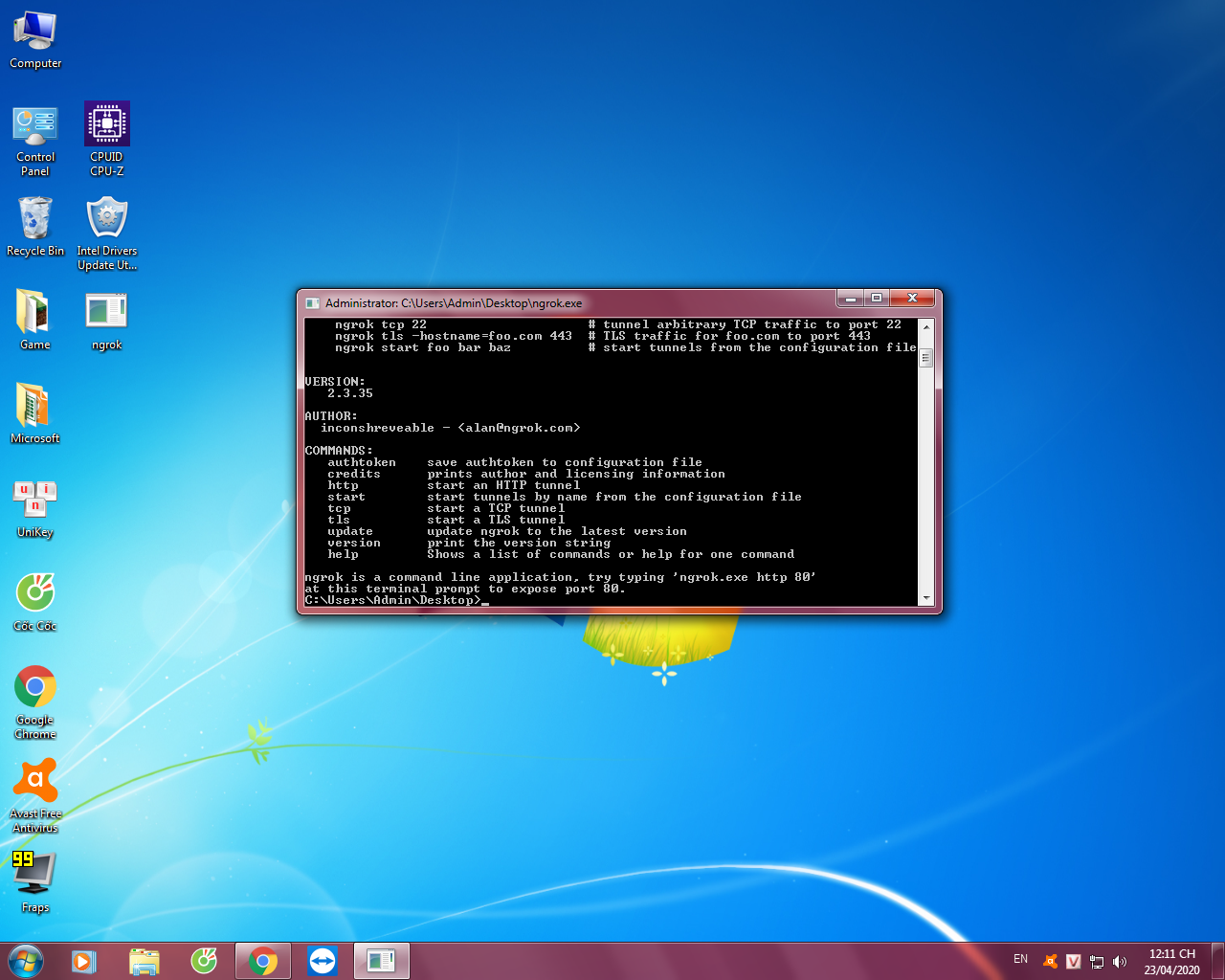Image resolution: width=1225 pixels, height=980 pixels.
Task: Click the Windows Start button
Action: coord(26,961)
